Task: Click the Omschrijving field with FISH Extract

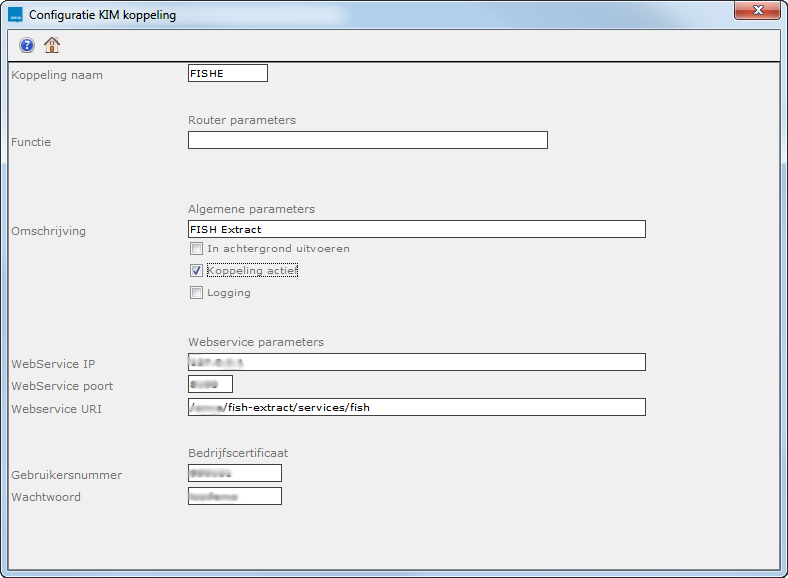Action: click(x=416, y=230)
